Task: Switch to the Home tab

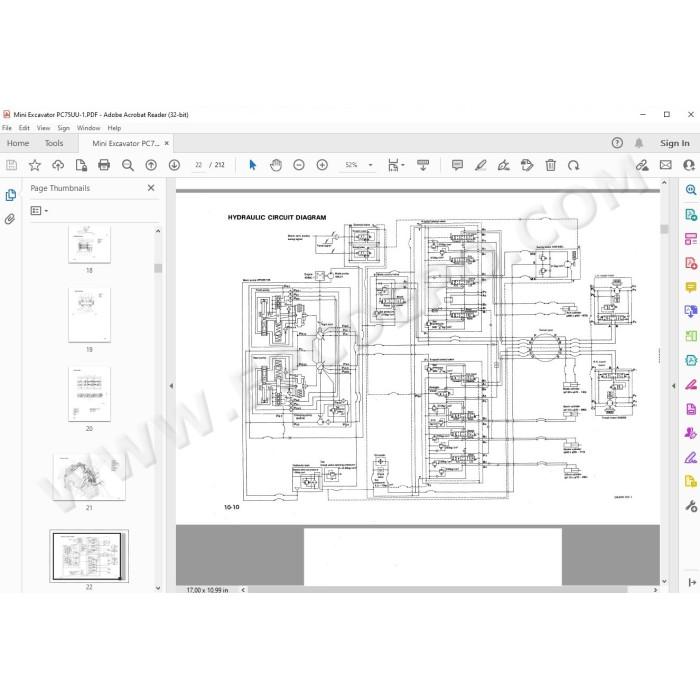Action: tap(18, 143)
